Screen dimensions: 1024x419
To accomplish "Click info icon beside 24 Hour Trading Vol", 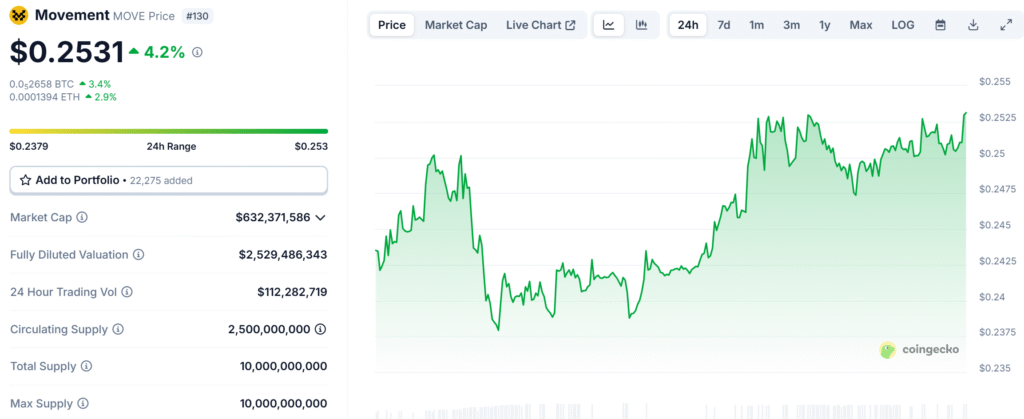I will coord(127,292).
